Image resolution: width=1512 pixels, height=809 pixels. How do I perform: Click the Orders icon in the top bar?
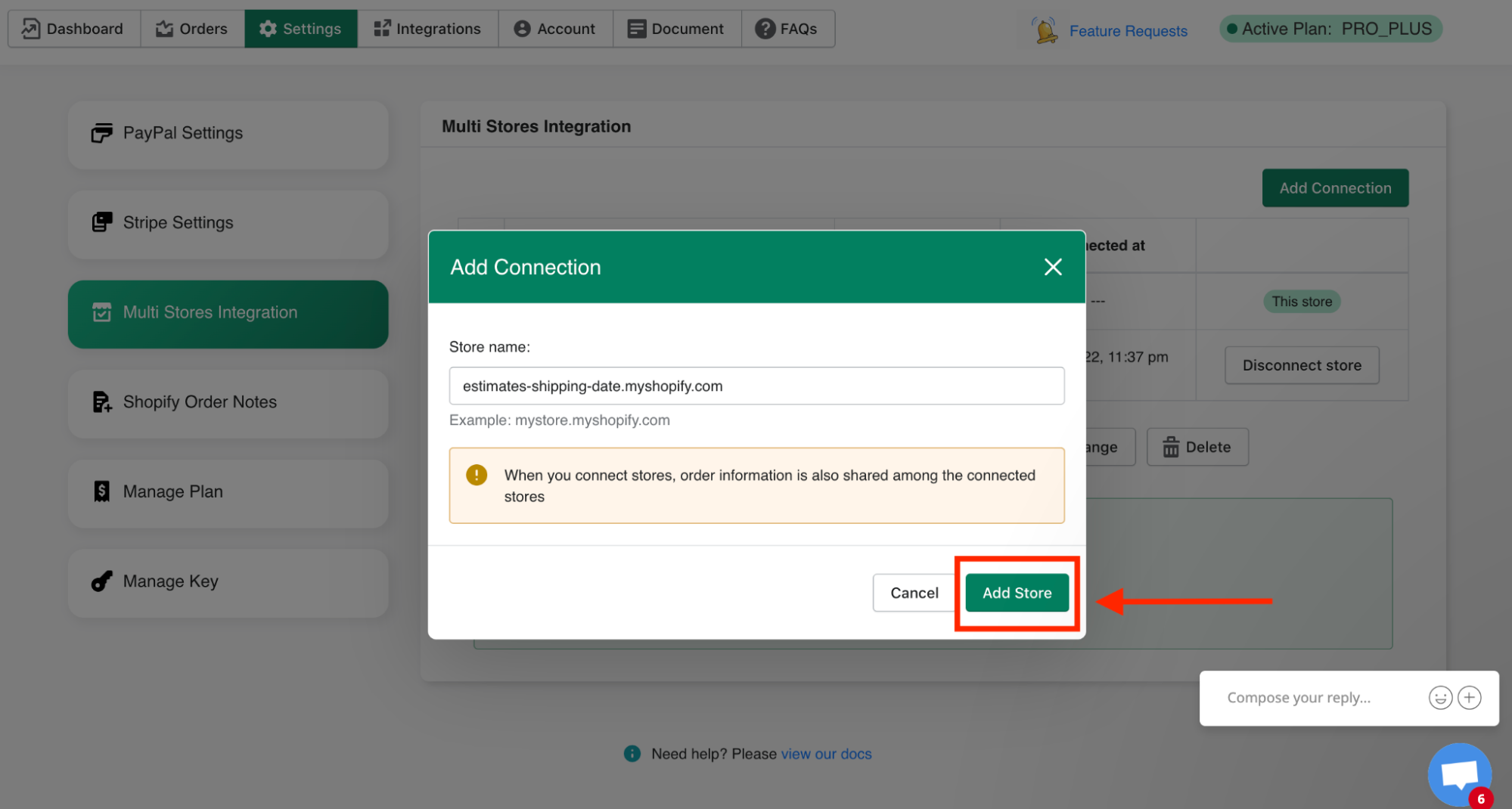point(164,28)
